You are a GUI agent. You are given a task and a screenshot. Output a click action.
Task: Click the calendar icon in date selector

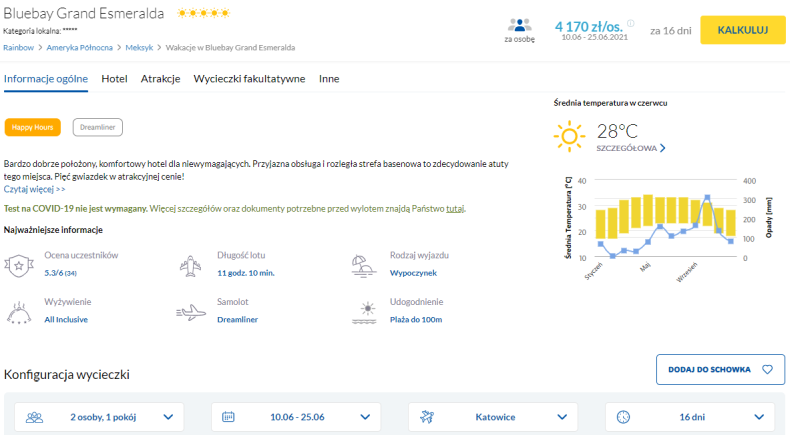[228, 417]
